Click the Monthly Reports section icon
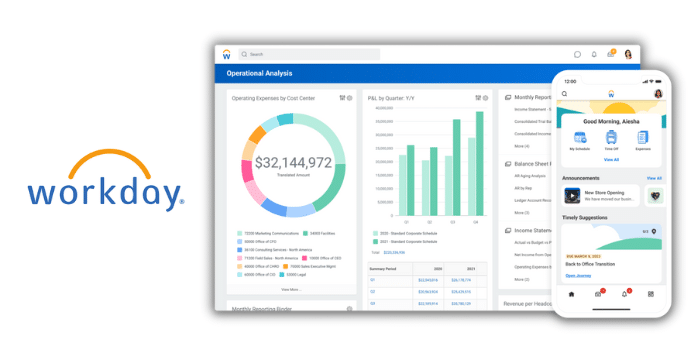700x360 pixels. 508,97
